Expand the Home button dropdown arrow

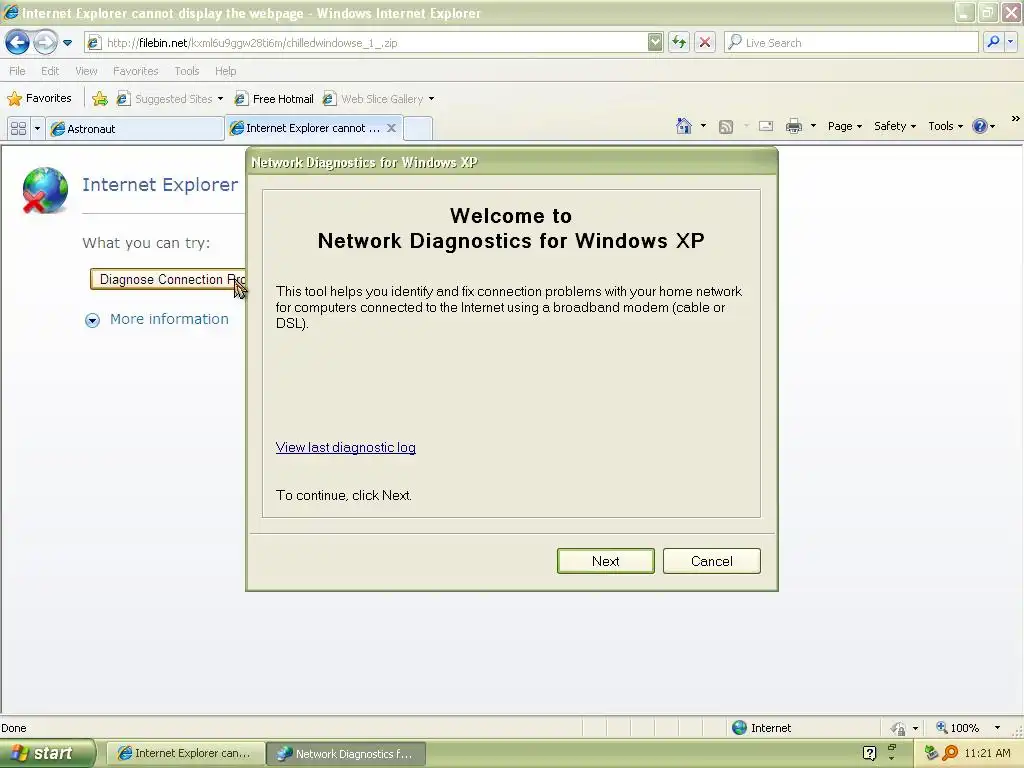coord(703,125)
